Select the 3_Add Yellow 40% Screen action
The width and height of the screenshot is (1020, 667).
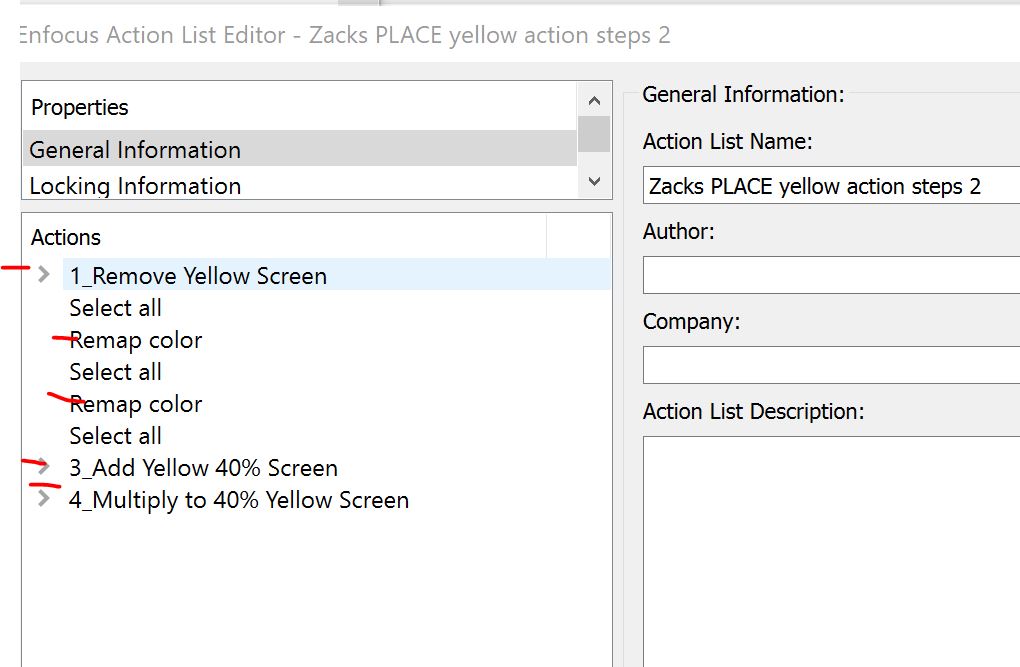tap(204, 468)
